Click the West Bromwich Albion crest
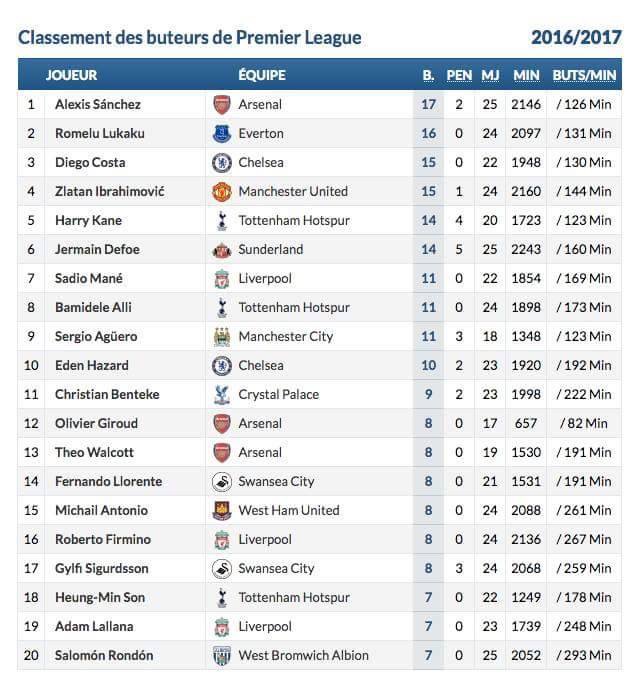Viewport: 640px width, 693px height. [x=222, y=656]
